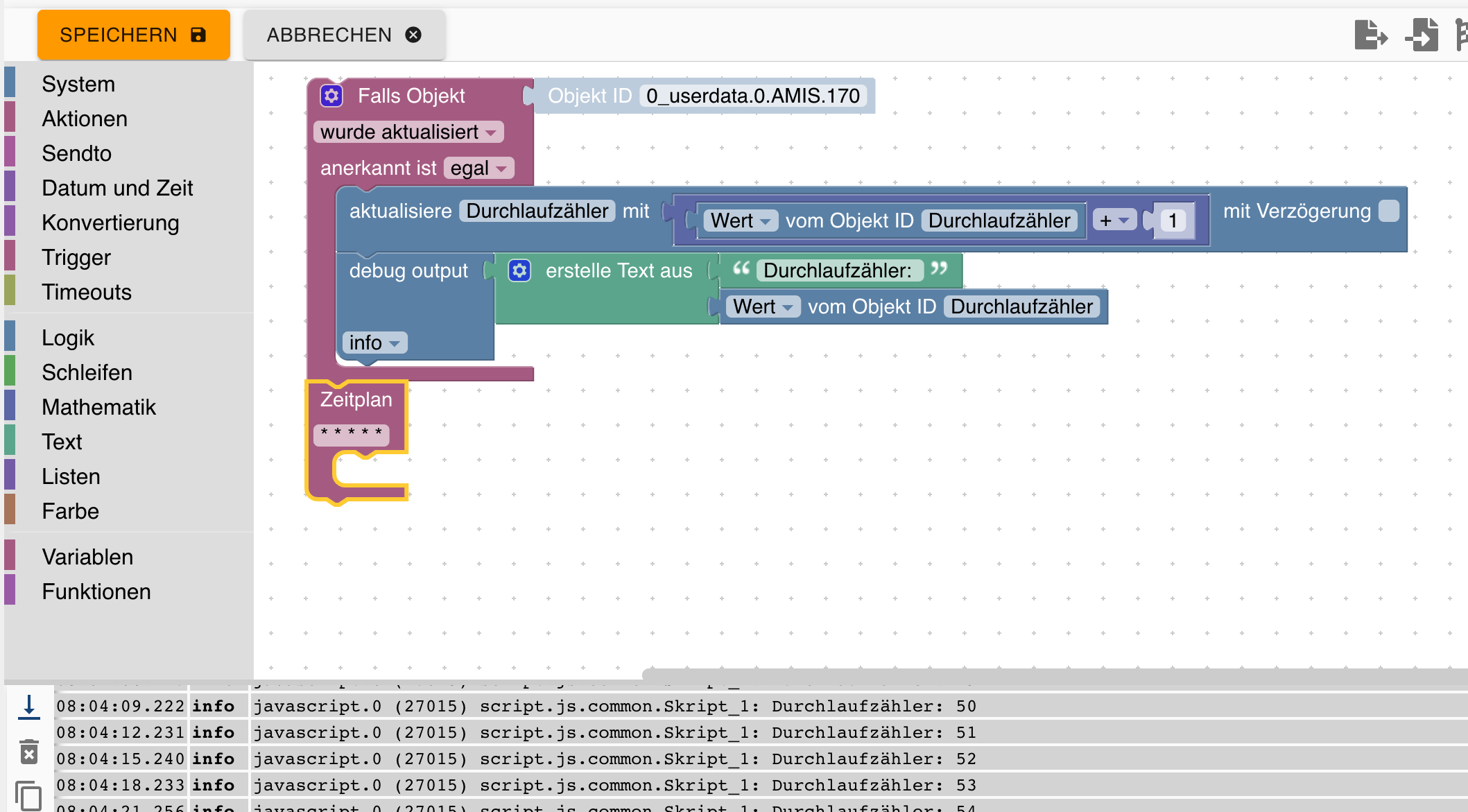Click the scroll-to-bottom log arrow icon
This screenshot has height=812, width=1468.
pos(29,707)
